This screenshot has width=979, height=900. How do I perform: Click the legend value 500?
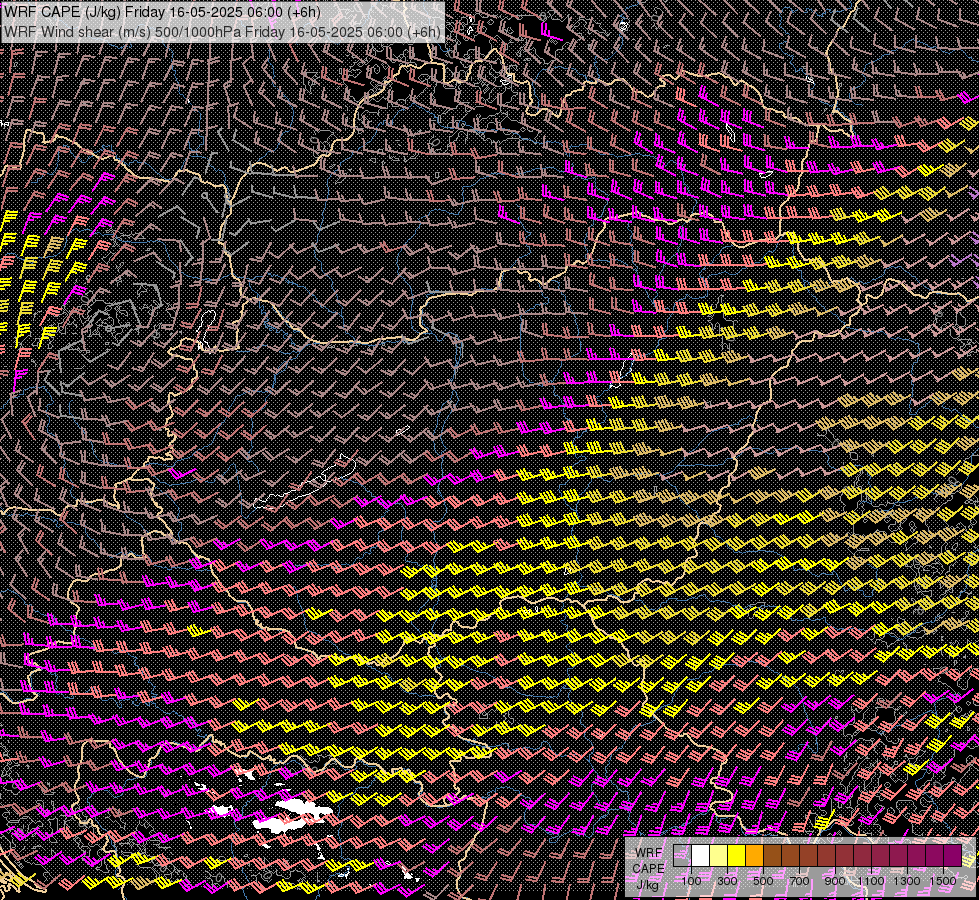pyautogui.click(x=763, y=881)
